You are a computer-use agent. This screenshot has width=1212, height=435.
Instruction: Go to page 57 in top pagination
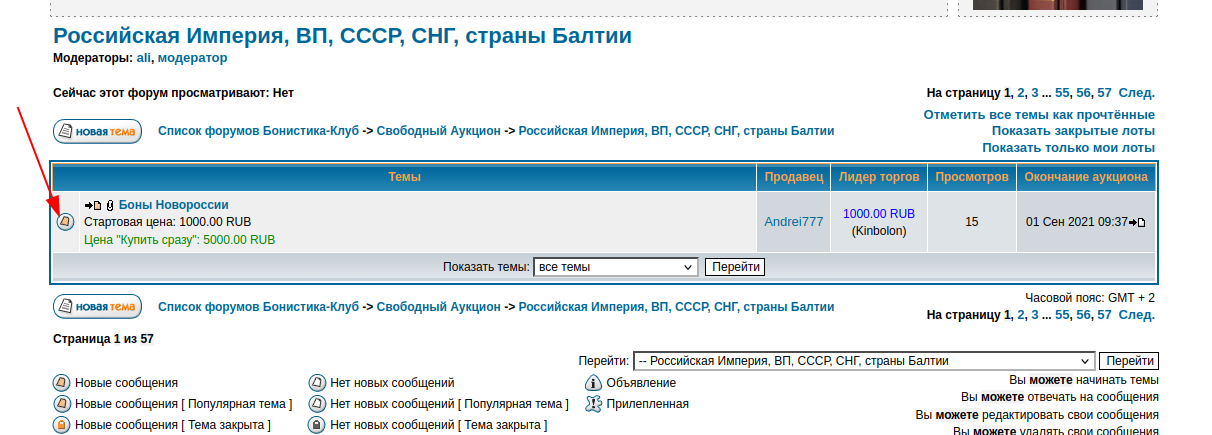1104,93
